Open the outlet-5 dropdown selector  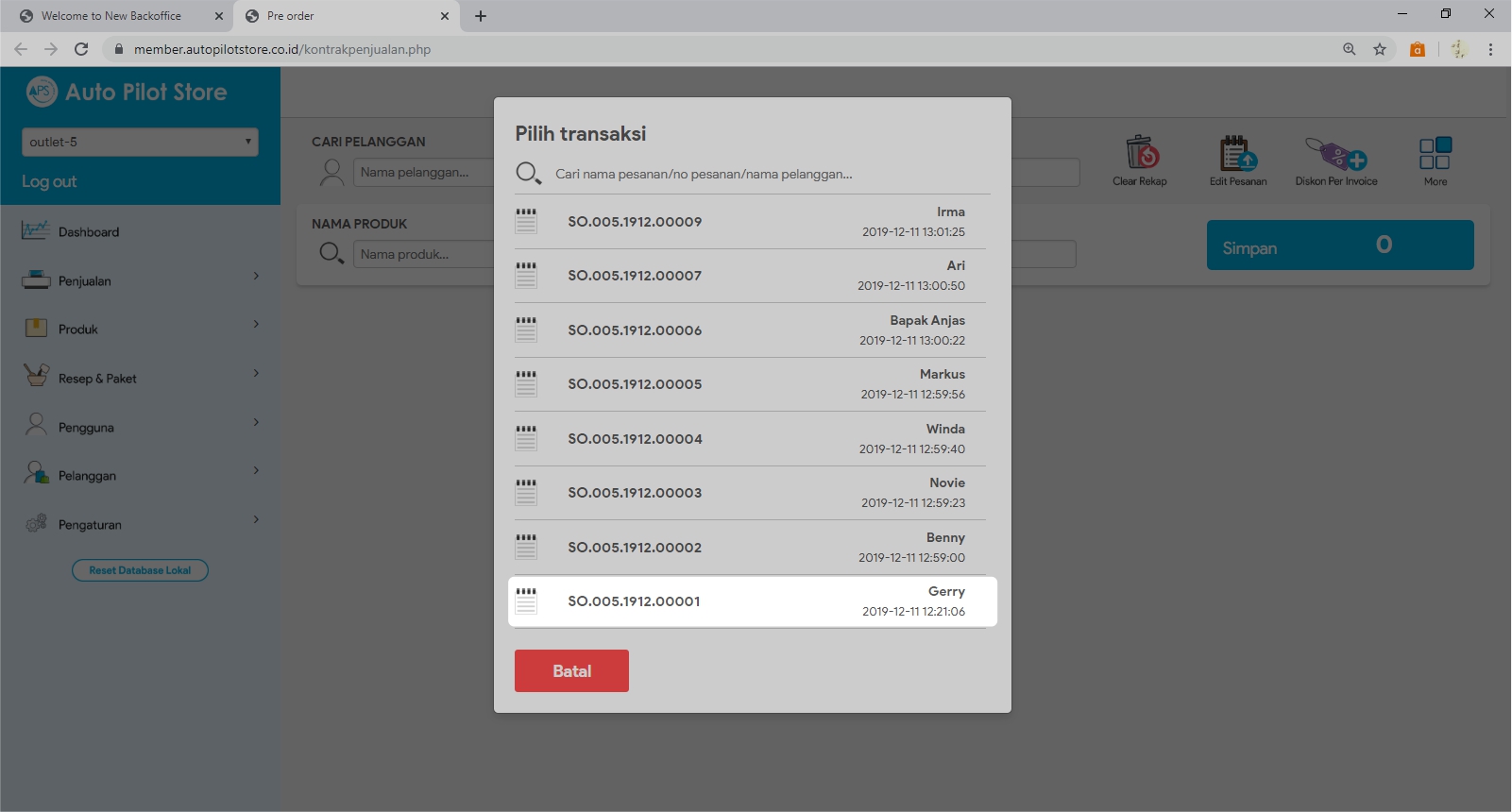click(140, 142)
